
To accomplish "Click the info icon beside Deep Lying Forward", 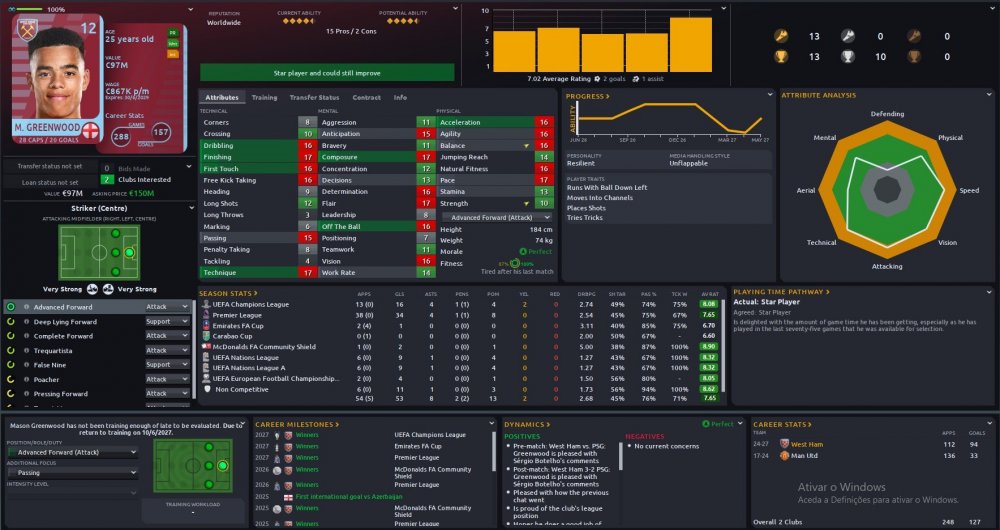I will pyautogui.click(x=27, y=321).
